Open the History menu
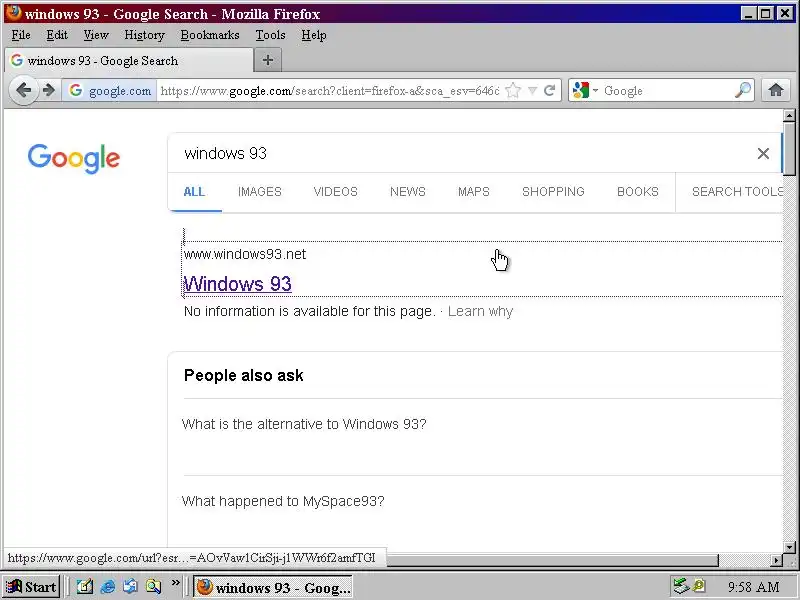The height and width of the screenshot is (600, 800). [x=144, y=35]
